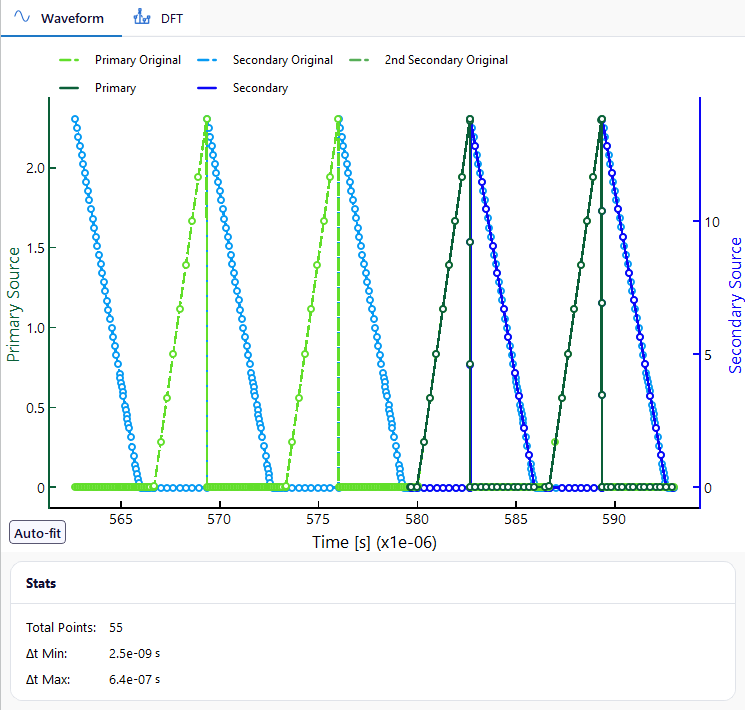The width and height of the screenshot is (745, 710).
Task: Click the Primary dark green legend line
Action: point(69,88)
